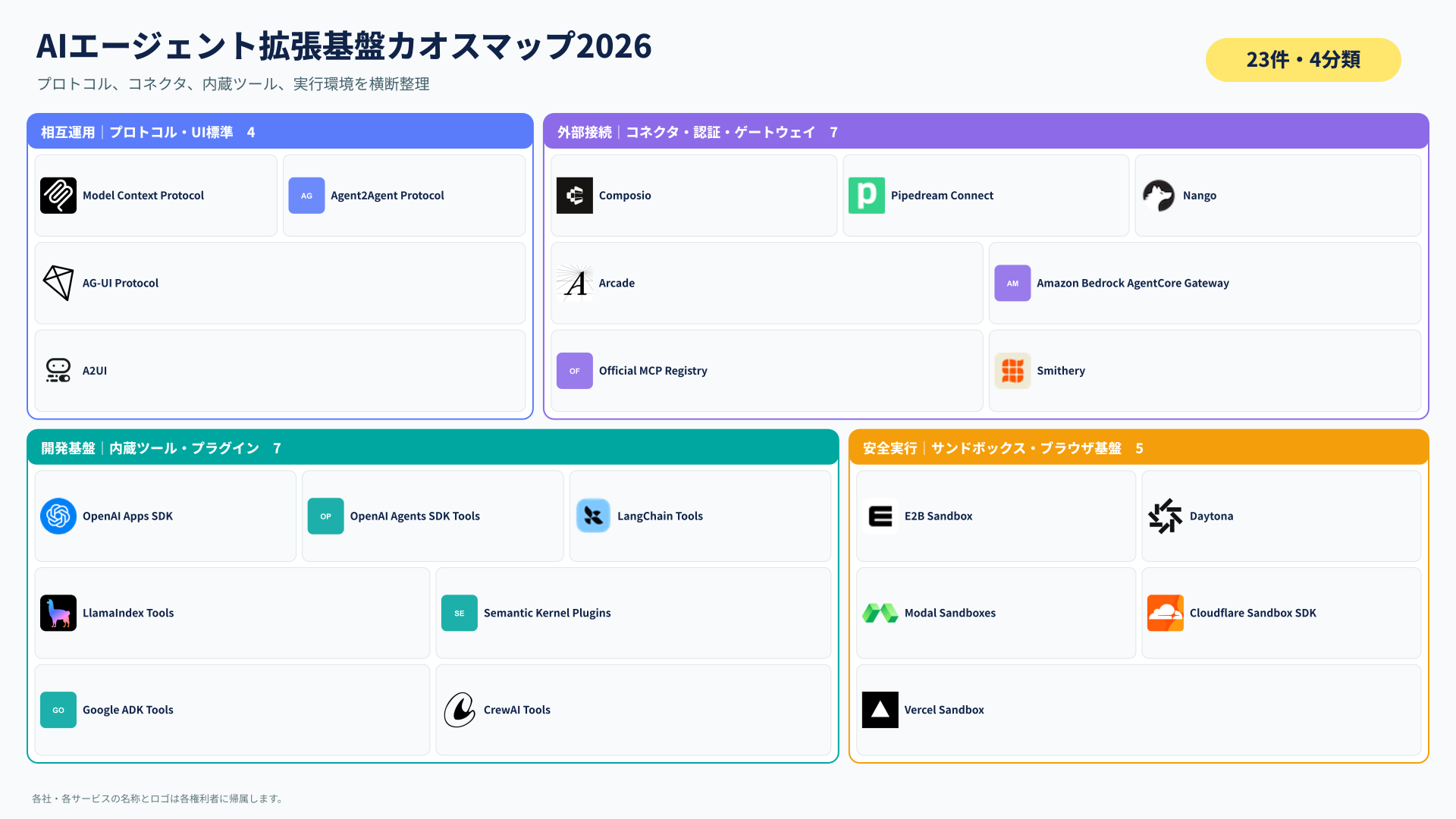Click the Amazon Bedrock AgentCore Gateway text
This screenshot has width=1456, height=819.
tap(1133, 283)
